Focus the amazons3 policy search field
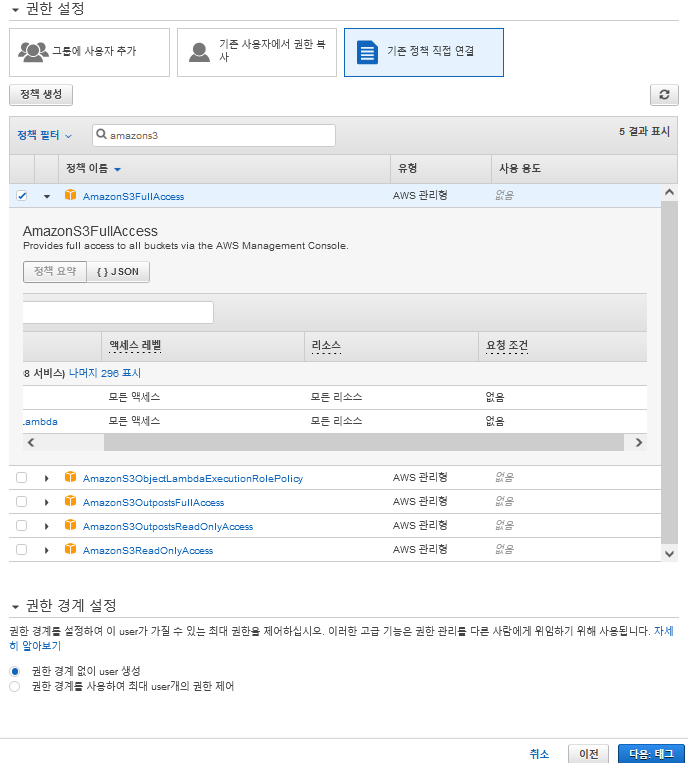 tap(214, 135)
